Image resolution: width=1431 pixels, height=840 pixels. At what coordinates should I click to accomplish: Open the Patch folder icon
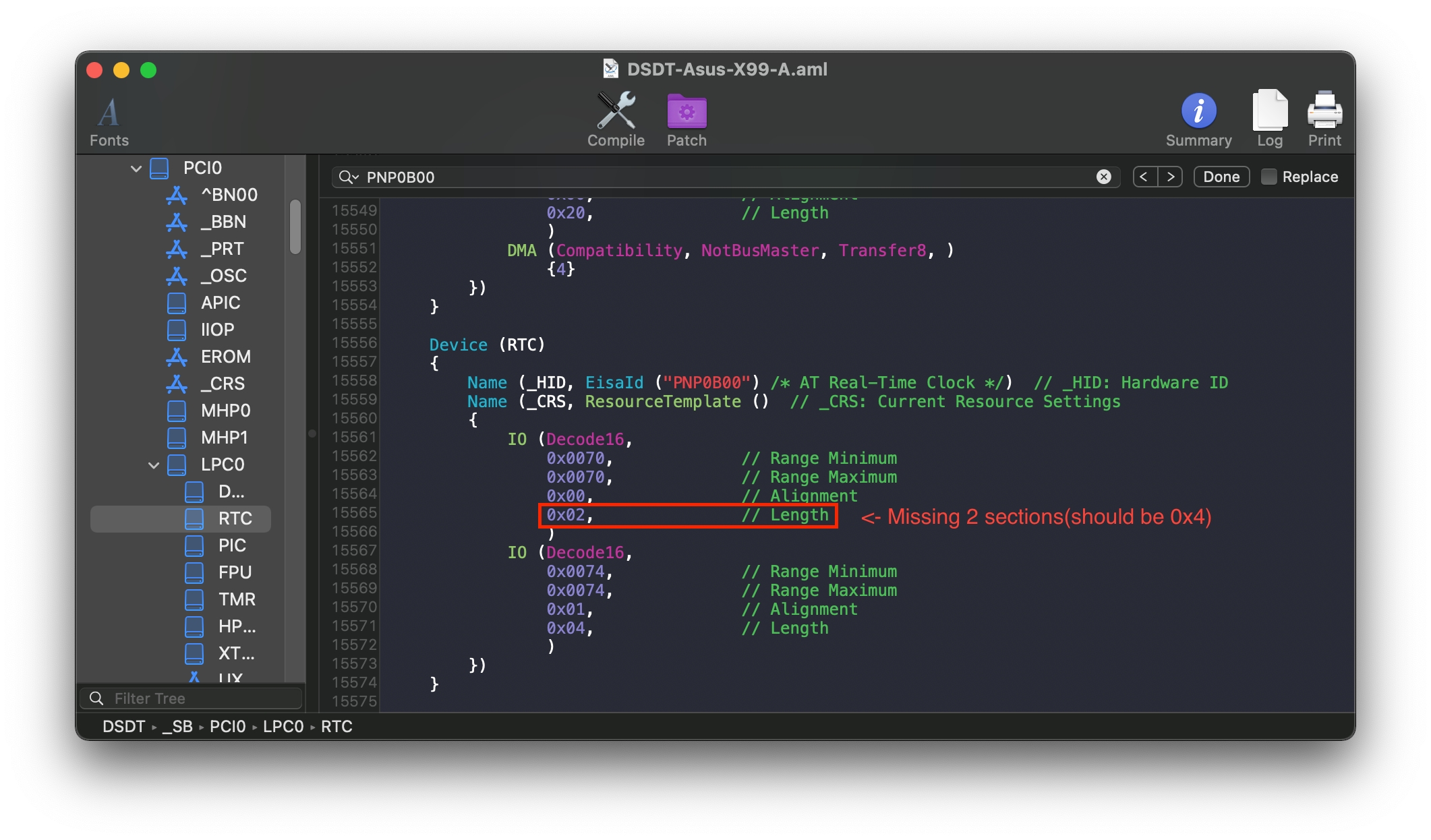686,111
